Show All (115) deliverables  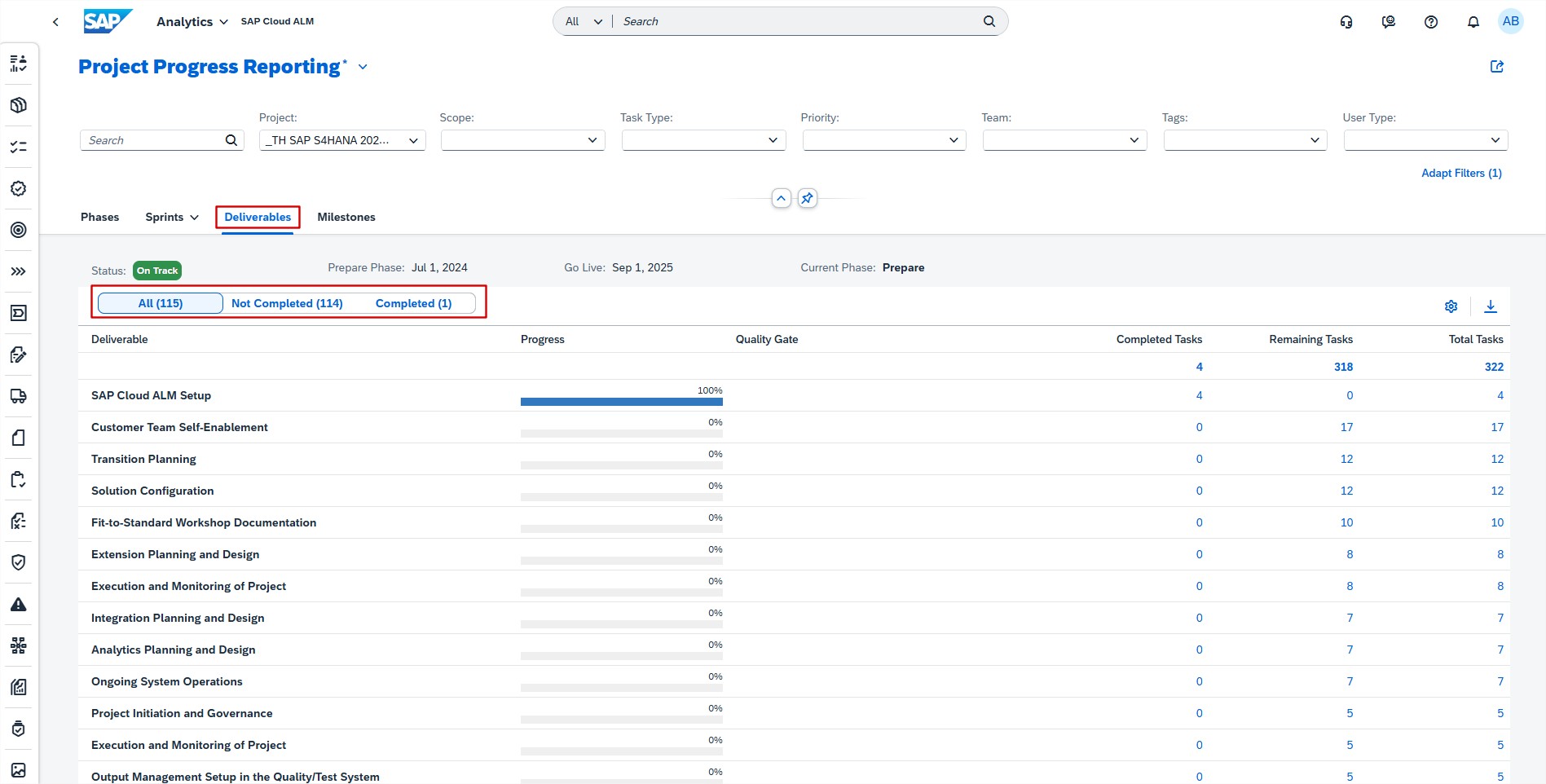click(161, 303)
